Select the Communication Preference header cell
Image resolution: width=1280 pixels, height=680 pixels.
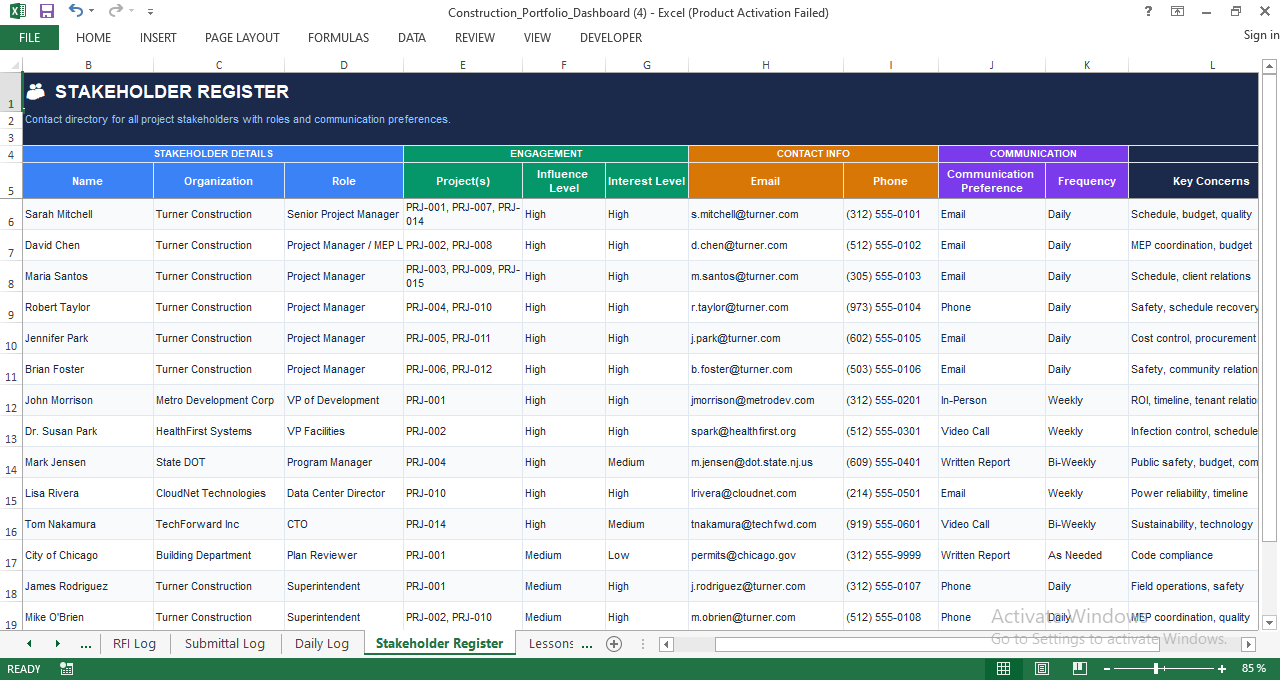(992, 181)
